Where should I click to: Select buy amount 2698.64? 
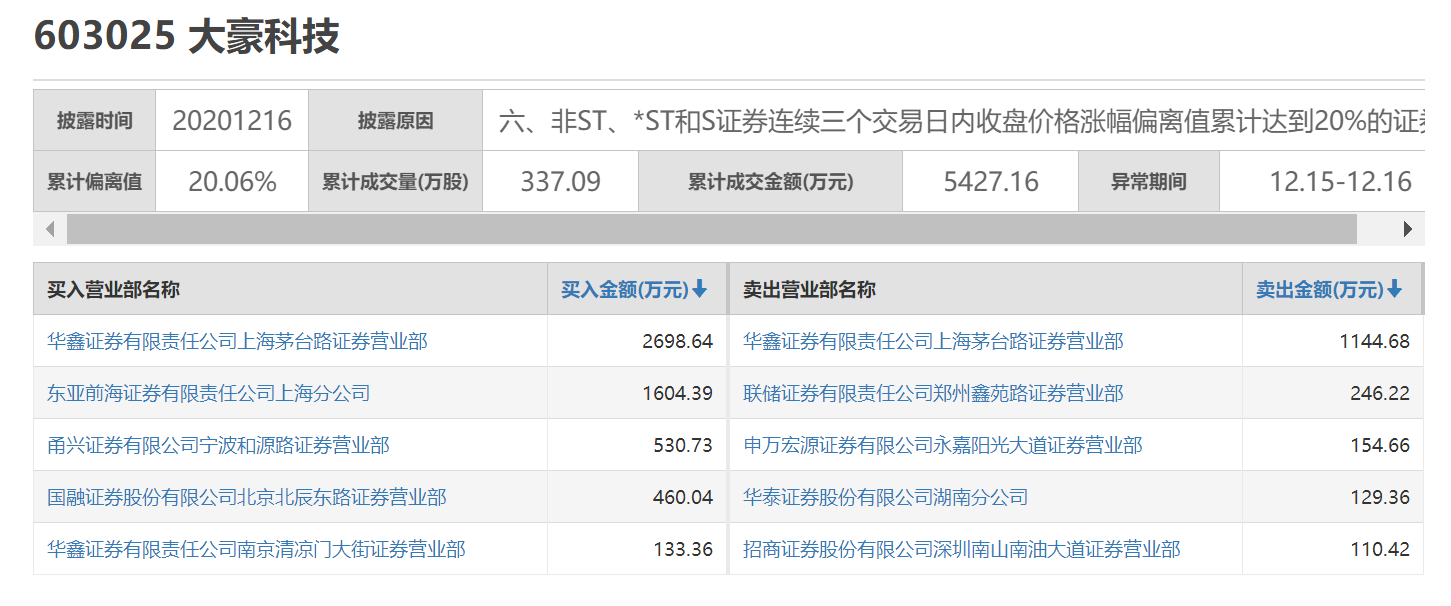point(677,342)
